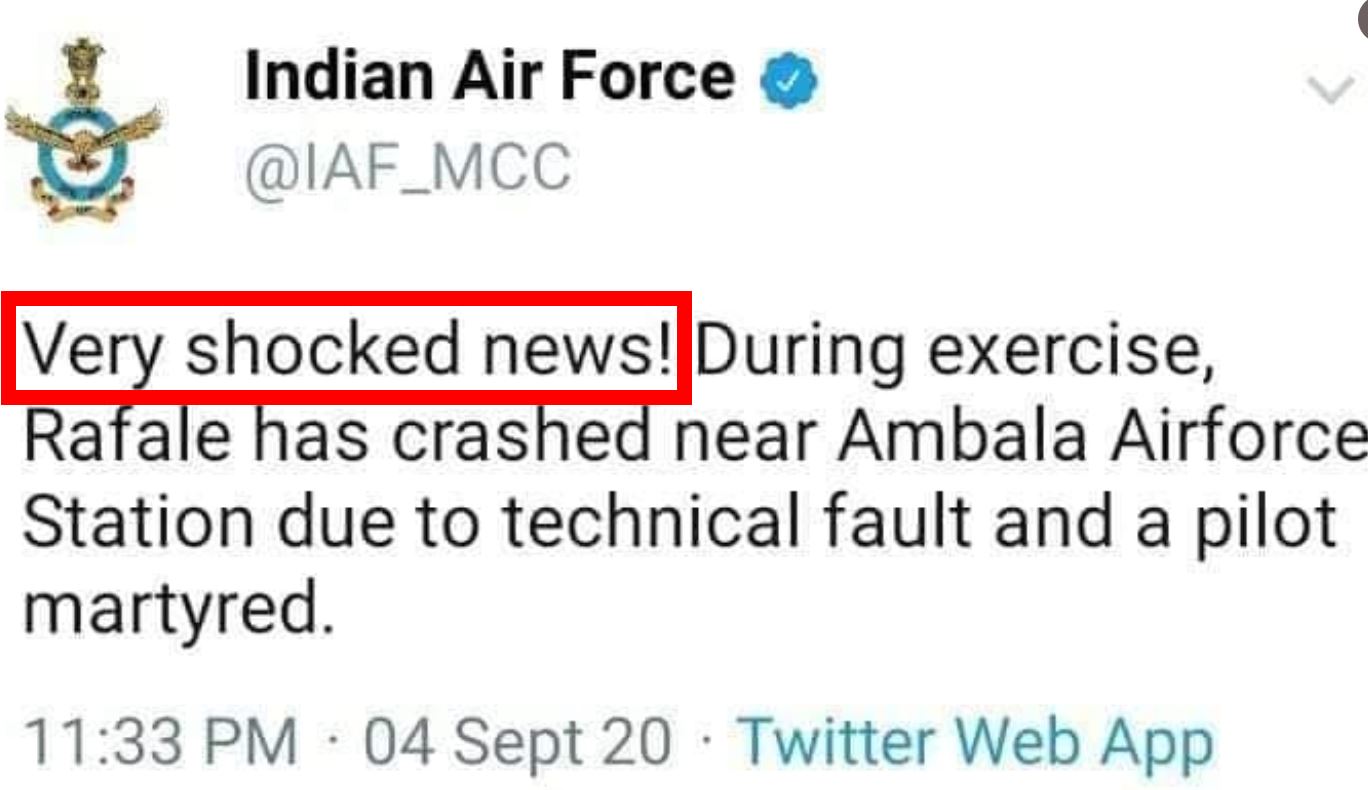Image resolution: width=1368 pixels, height=790 pixels.
Task: Expand the tweet options chevron
Action: coord(1331,91)
